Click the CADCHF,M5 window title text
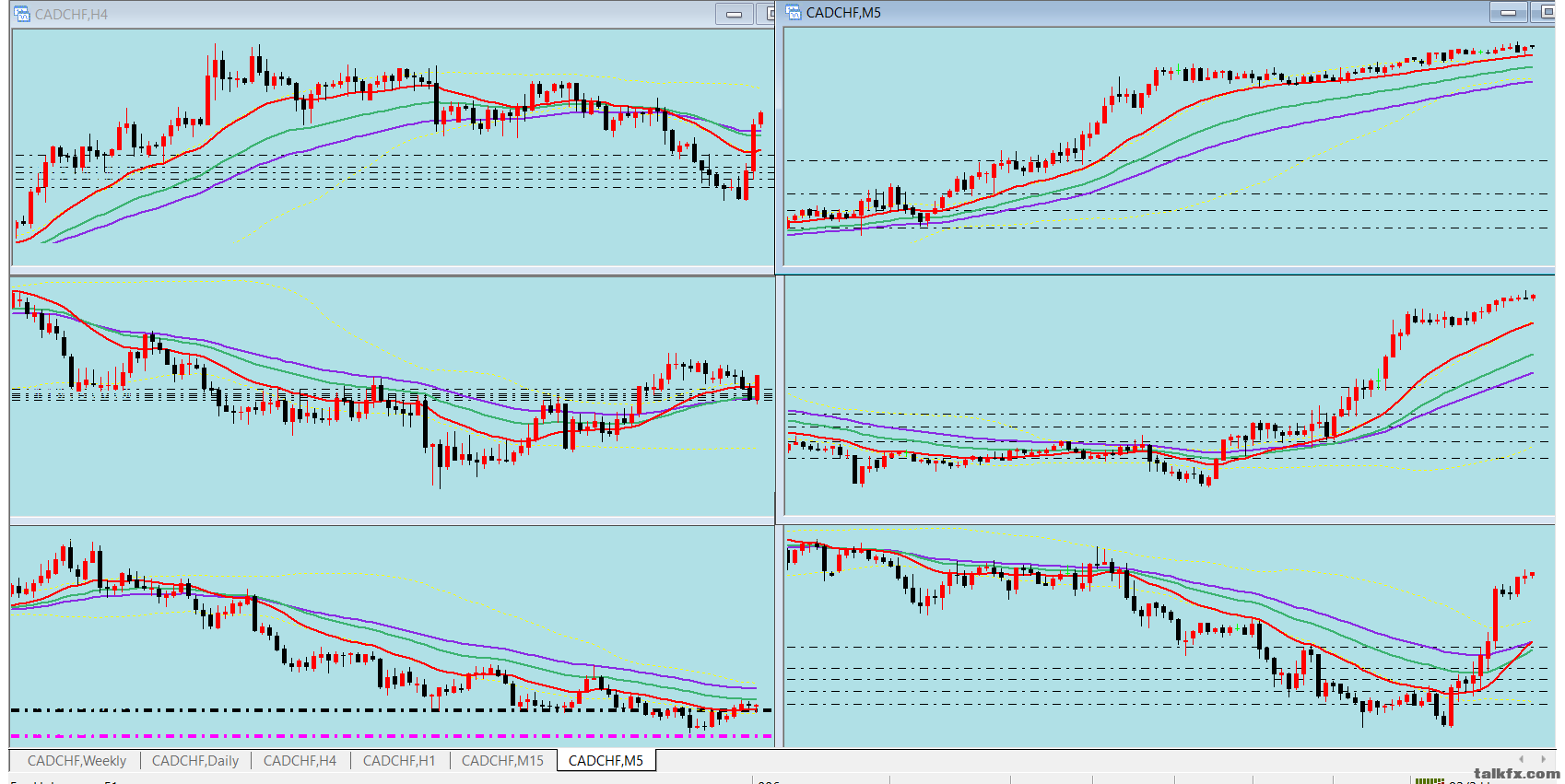Screen dimensions: 1565x784 pyautogui.click(x=843, y=13)
